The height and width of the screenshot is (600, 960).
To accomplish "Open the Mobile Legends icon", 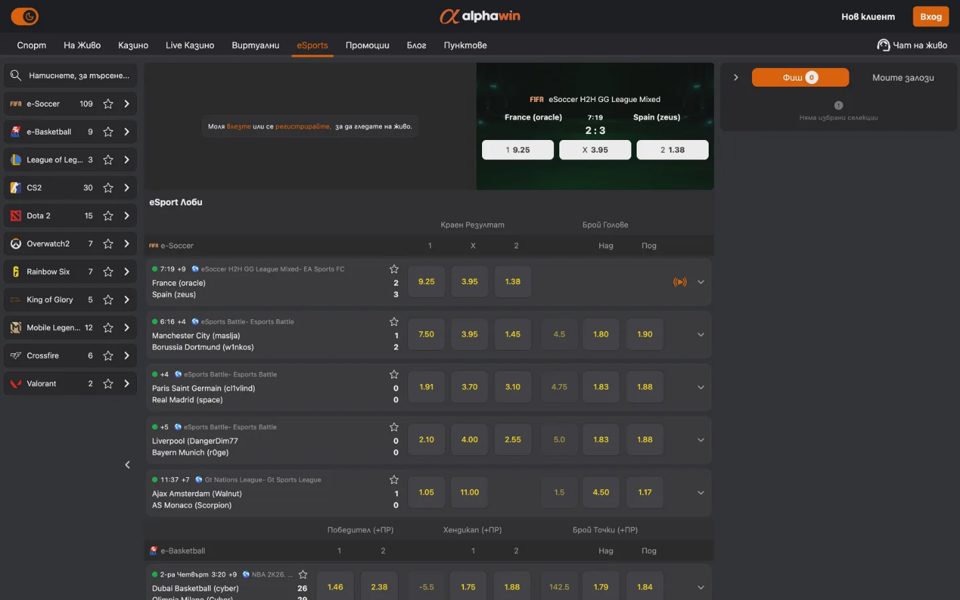I will pyautogui.click(x=16, y=328).
